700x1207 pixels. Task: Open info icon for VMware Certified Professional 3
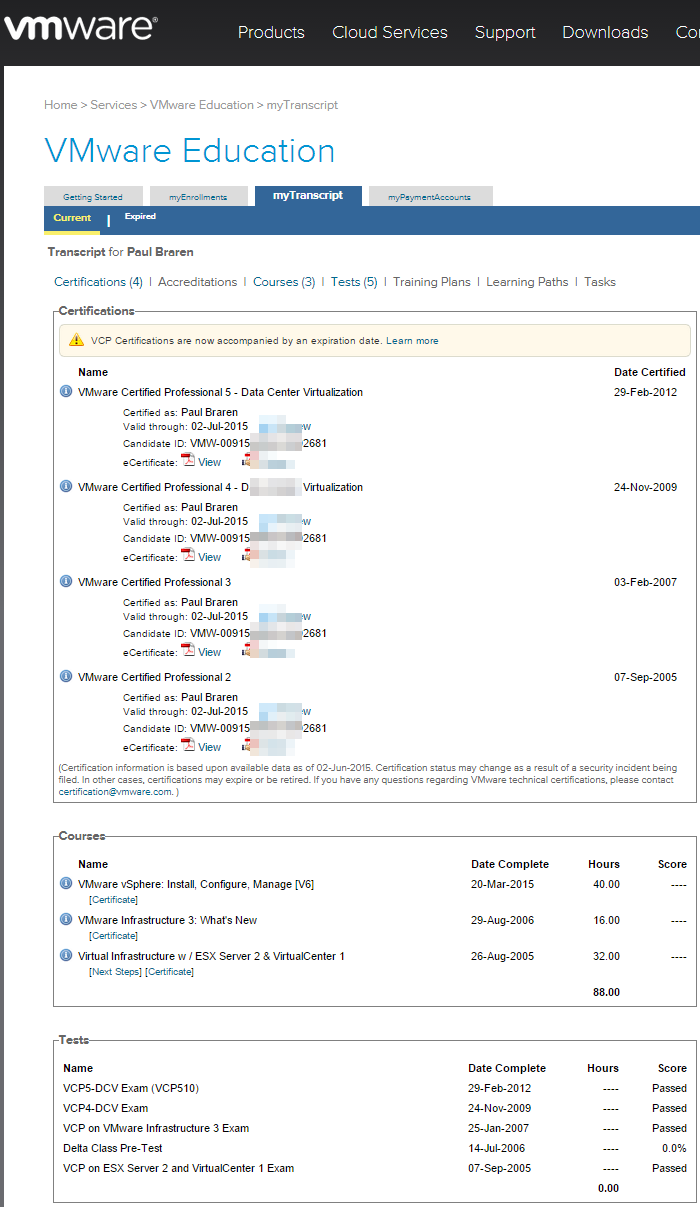pos(66,582)
